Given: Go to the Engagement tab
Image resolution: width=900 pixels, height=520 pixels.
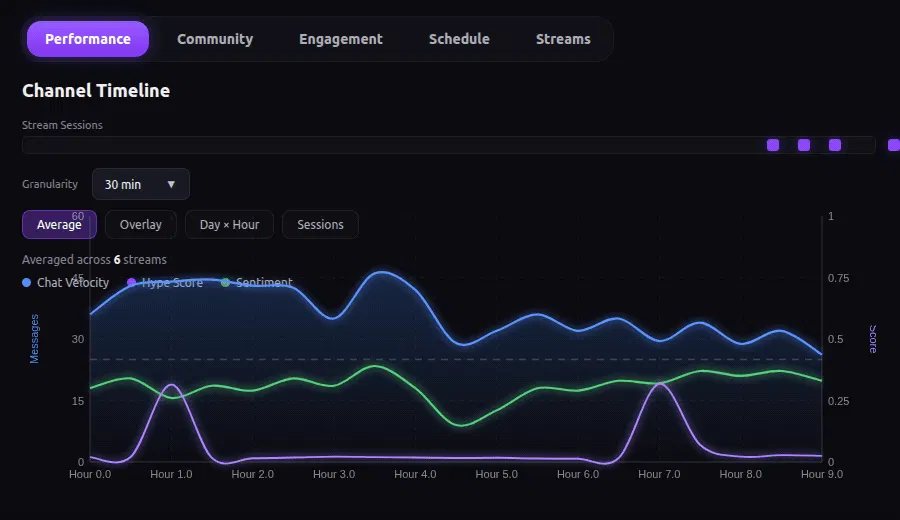Looking at the screenshot, I should [340, 39].
